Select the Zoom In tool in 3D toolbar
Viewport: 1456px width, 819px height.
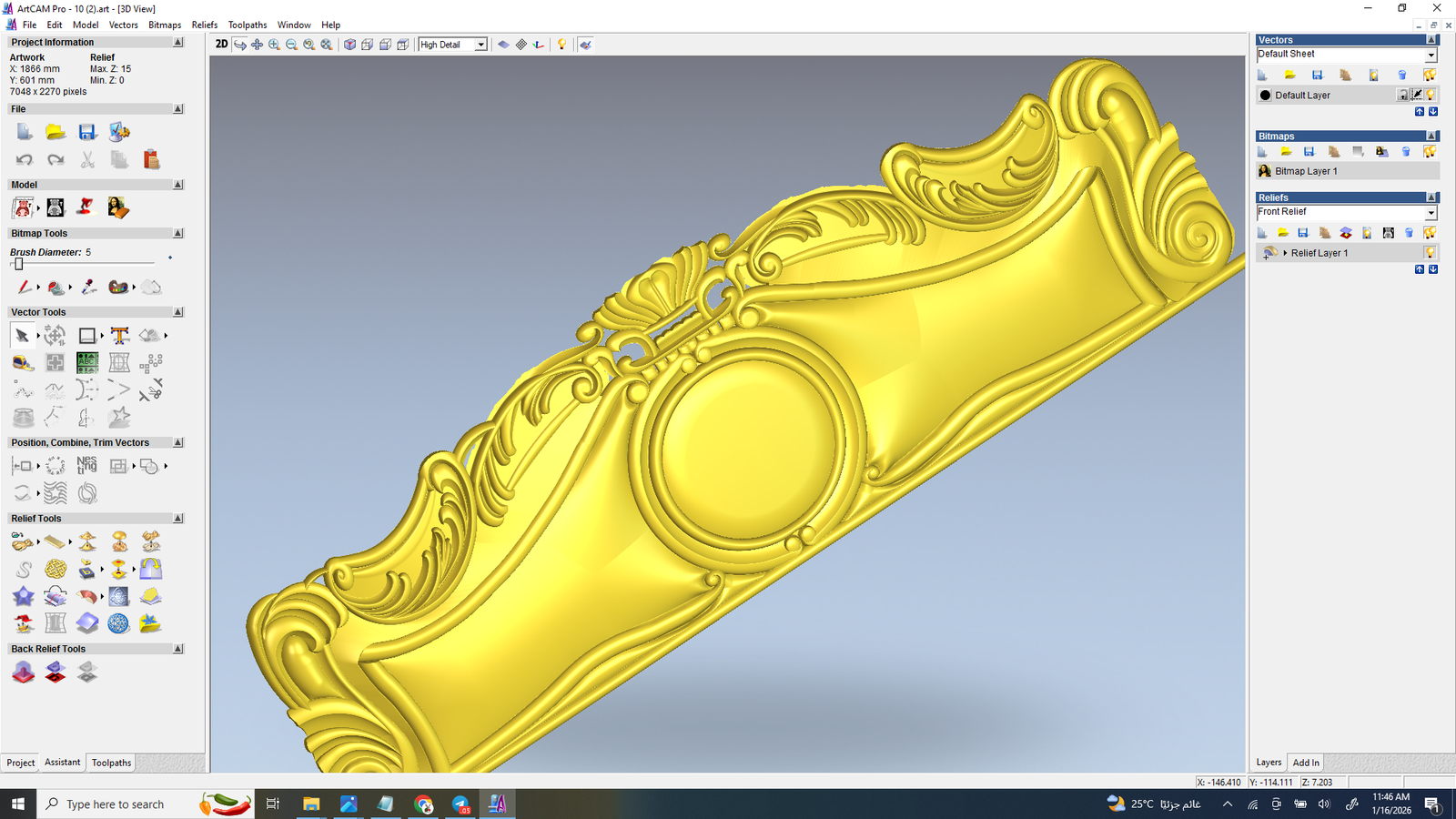coord(274,45)
